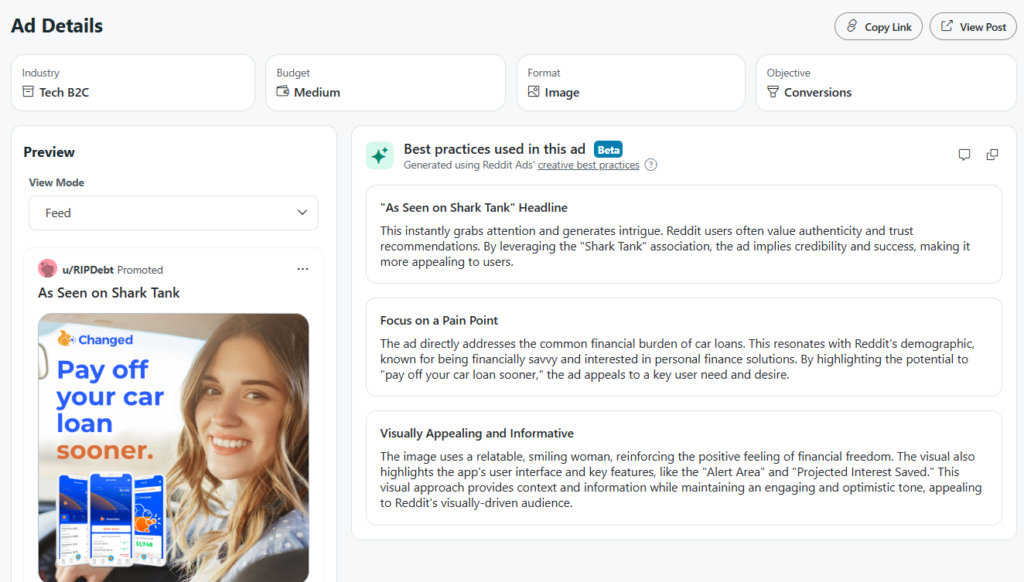Open the View Post button
The width and height of the screenshot is (1024, 582).
click(x=972, y=27)
